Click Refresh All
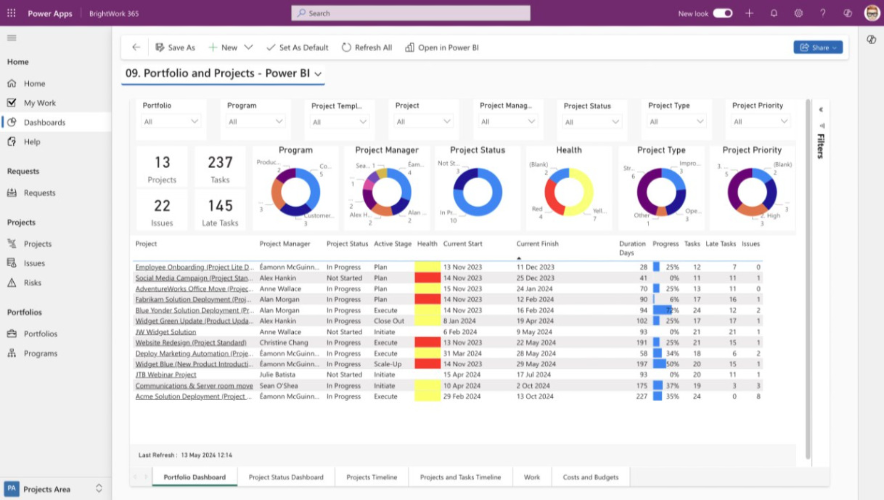Image resolution: width=884 pixels, height=500 pixels. [367, 47]
